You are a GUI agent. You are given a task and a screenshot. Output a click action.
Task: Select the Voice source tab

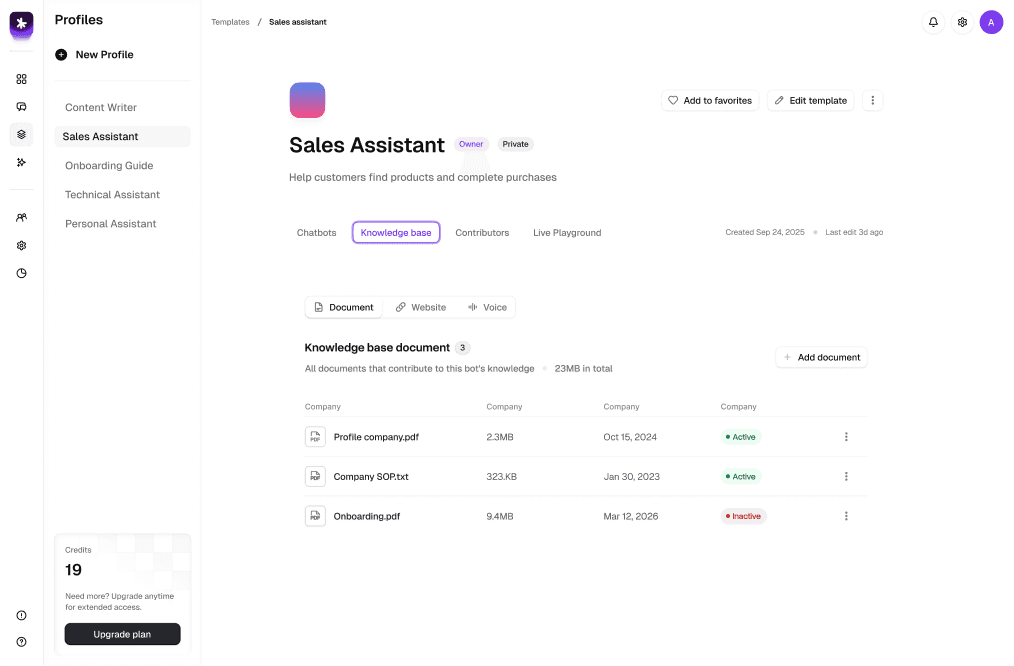coord(487,307)
